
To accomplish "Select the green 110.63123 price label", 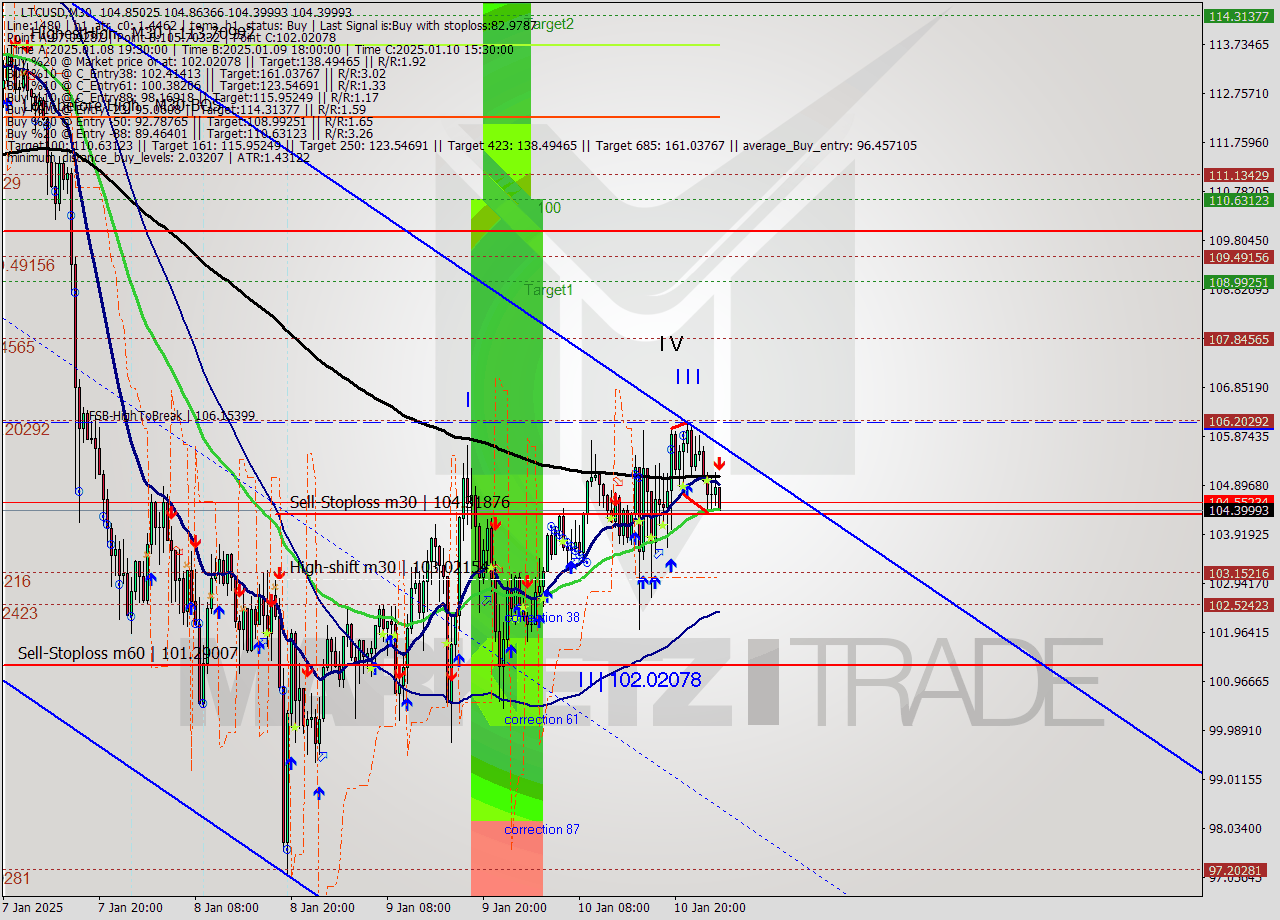I will point(1239,200).
